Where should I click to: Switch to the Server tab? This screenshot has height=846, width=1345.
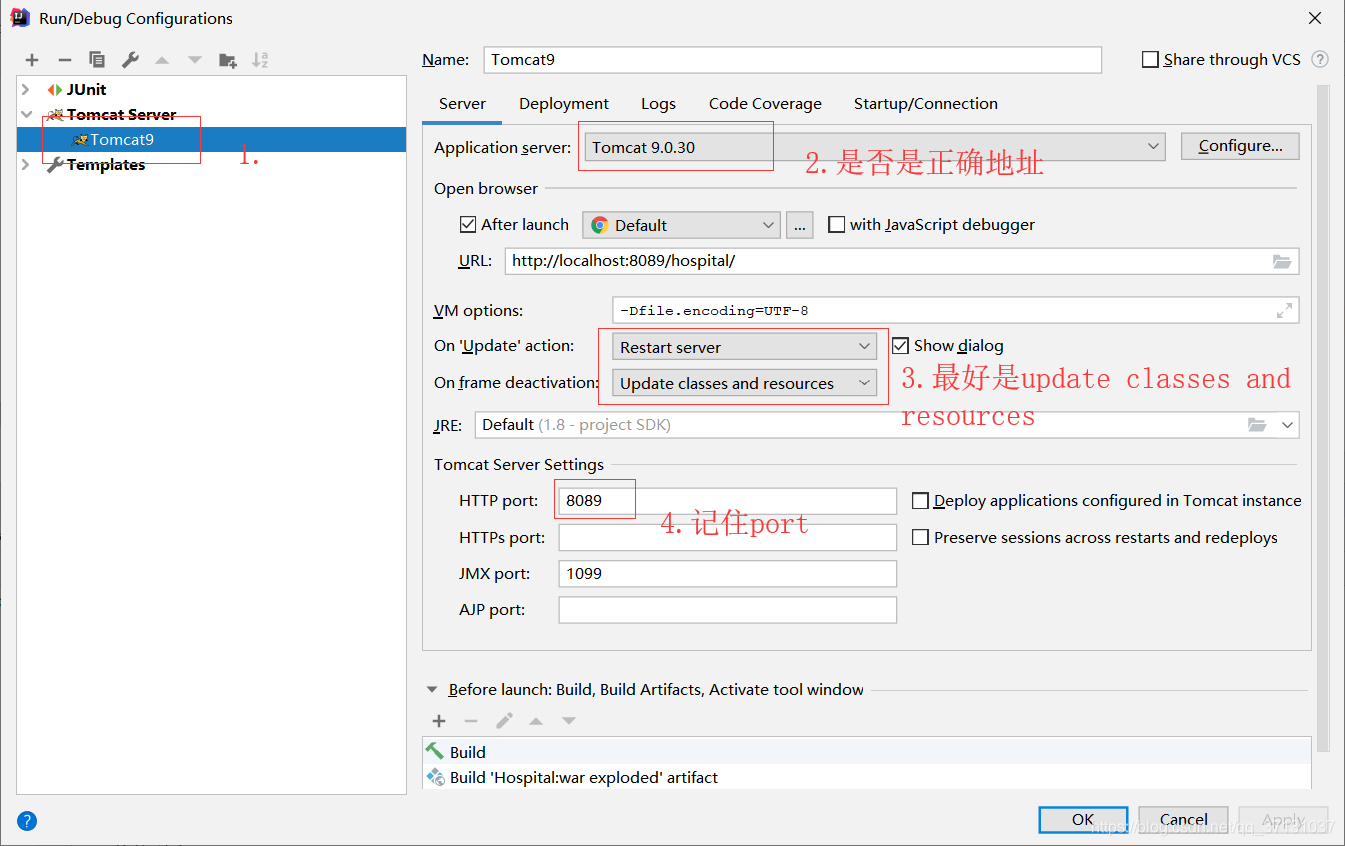click(x=462, y=104)
